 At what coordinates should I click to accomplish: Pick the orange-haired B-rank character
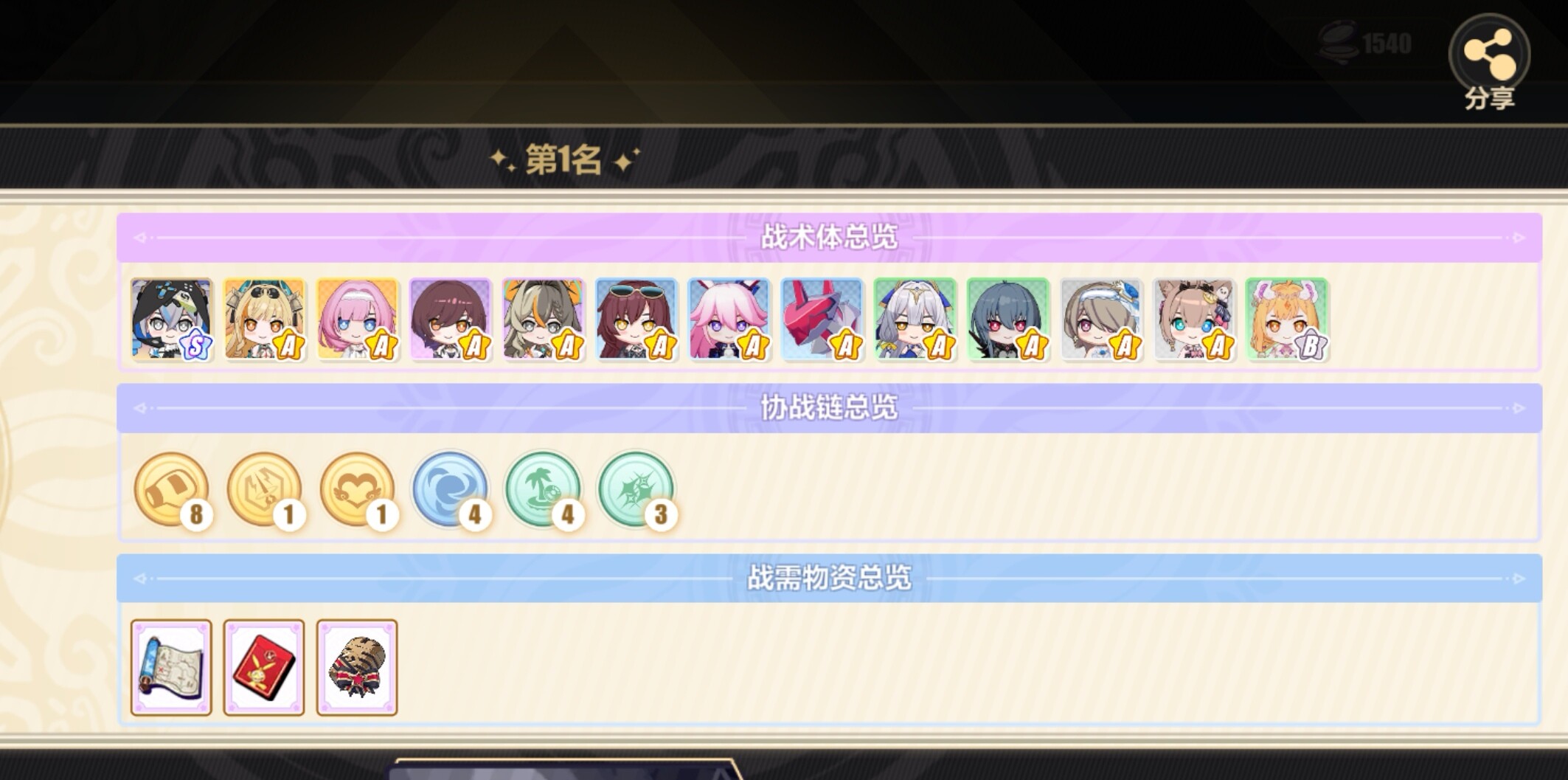pyautogui.click(x=1287, y=320)
